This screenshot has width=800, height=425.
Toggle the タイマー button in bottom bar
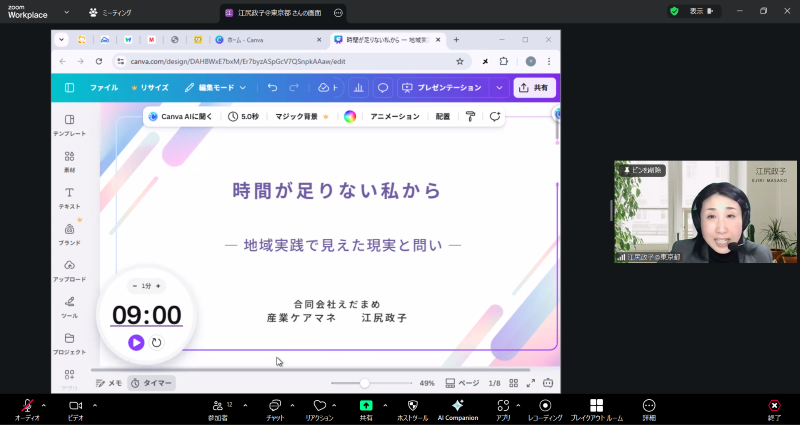pos(151,383)
